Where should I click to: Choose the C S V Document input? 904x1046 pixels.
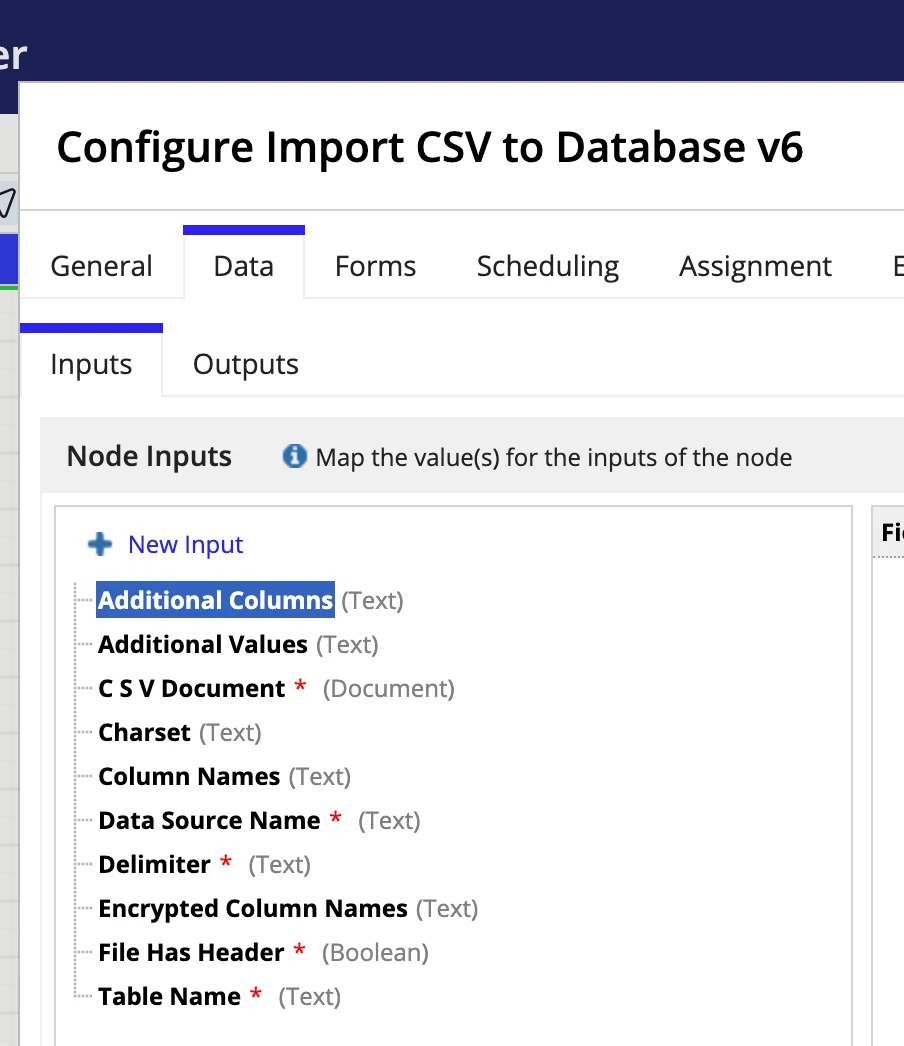191,688
